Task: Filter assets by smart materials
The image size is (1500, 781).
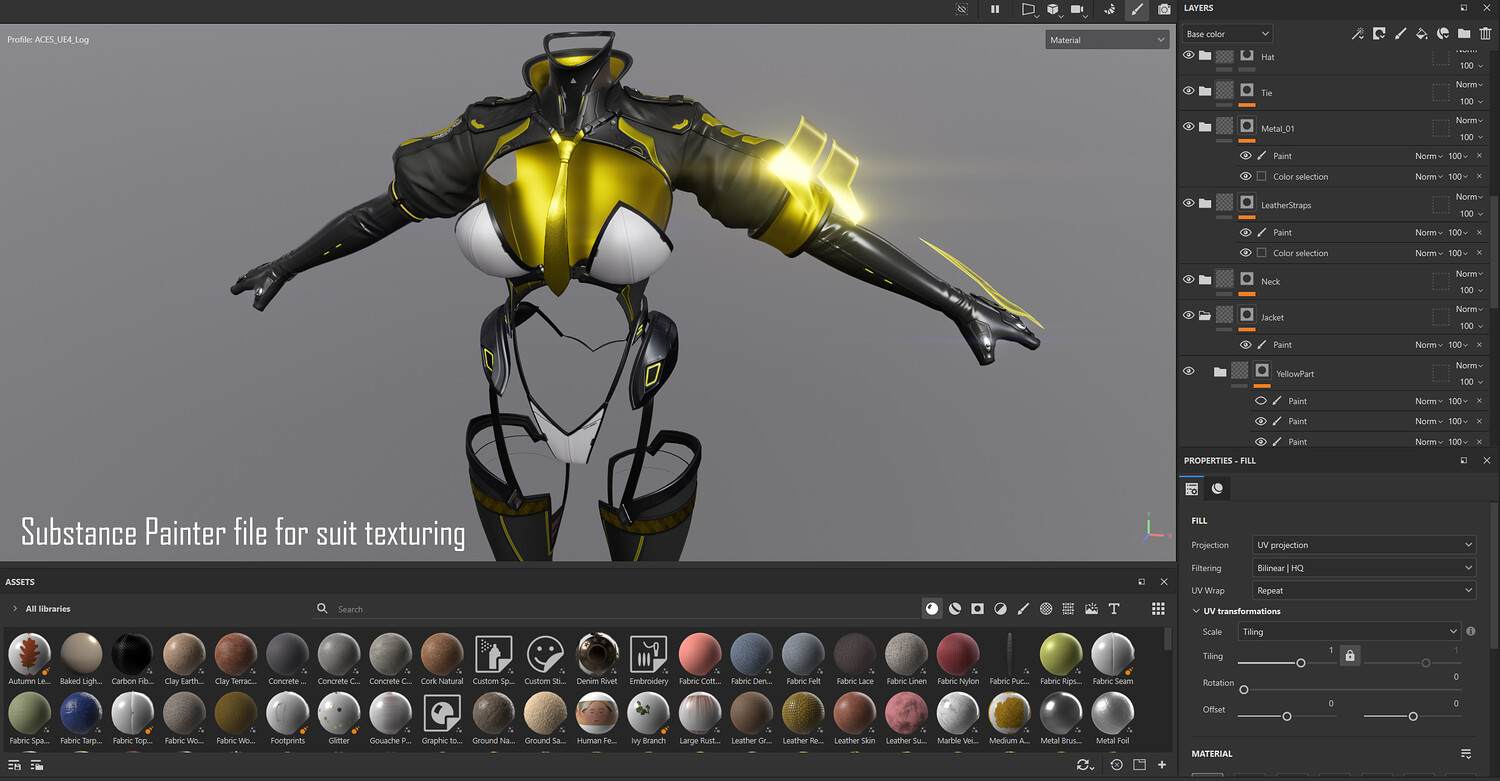Action: 955,608
